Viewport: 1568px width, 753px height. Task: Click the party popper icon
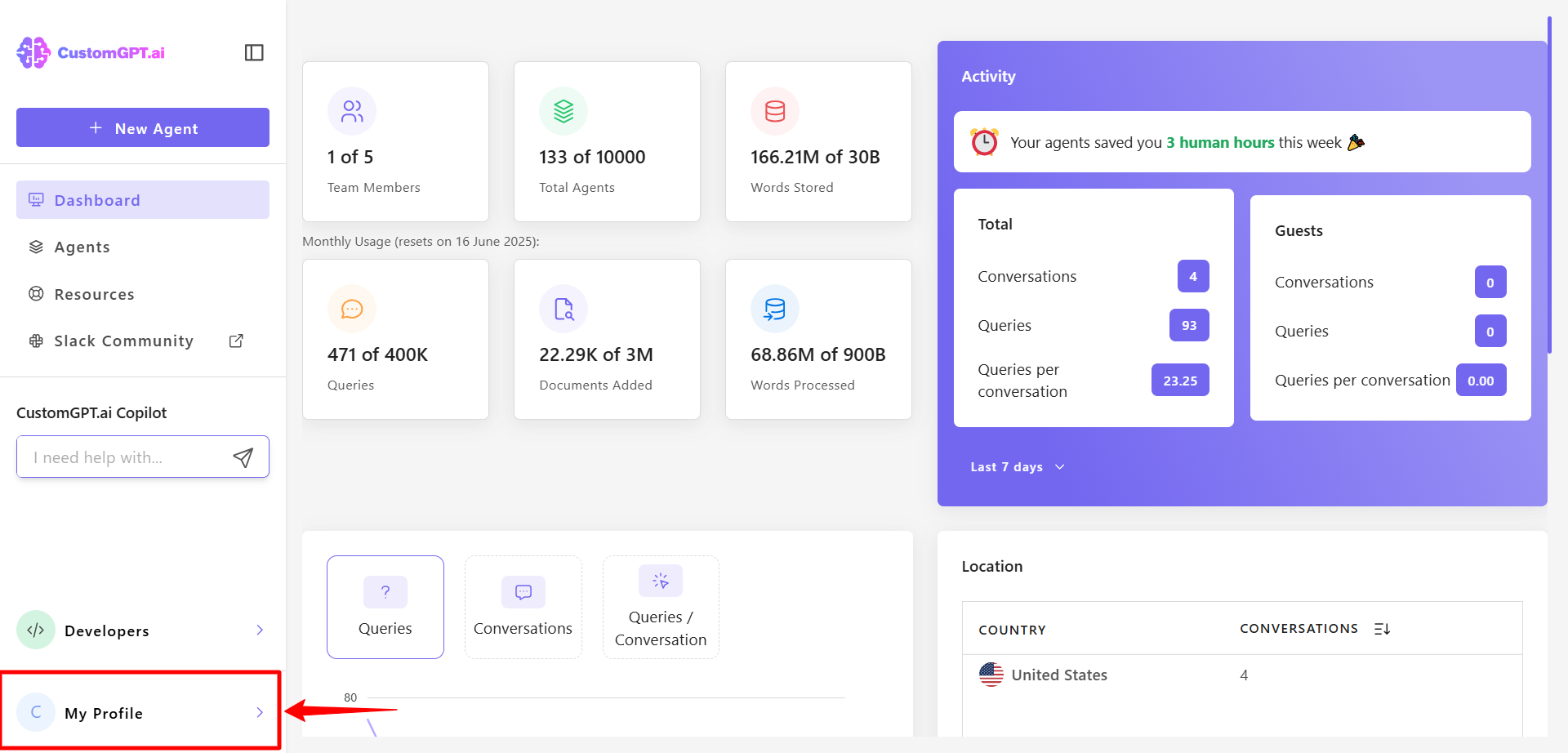1356,142
